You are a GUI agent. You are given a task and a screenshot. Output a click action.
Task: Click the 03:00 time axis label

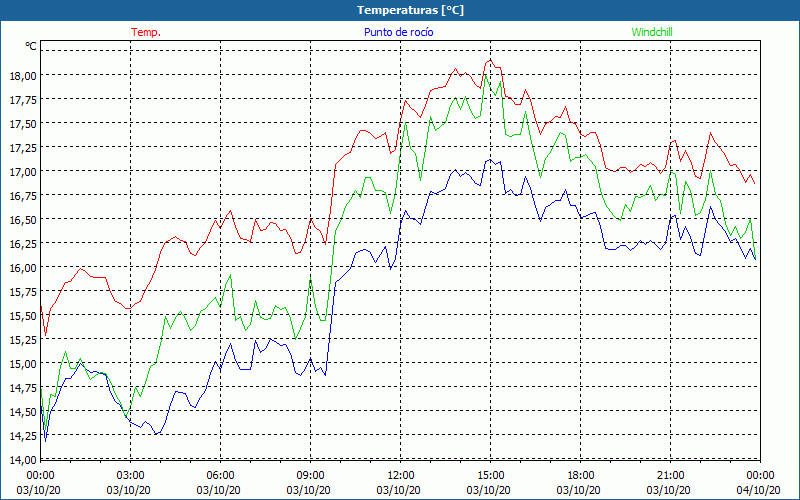pos(131,475)
